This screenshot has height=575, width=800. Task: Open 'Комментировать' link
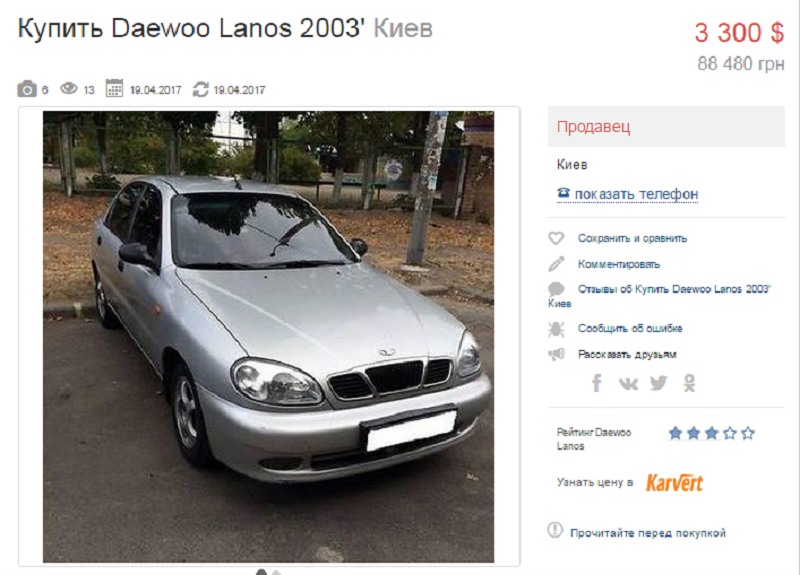(619, 264)
